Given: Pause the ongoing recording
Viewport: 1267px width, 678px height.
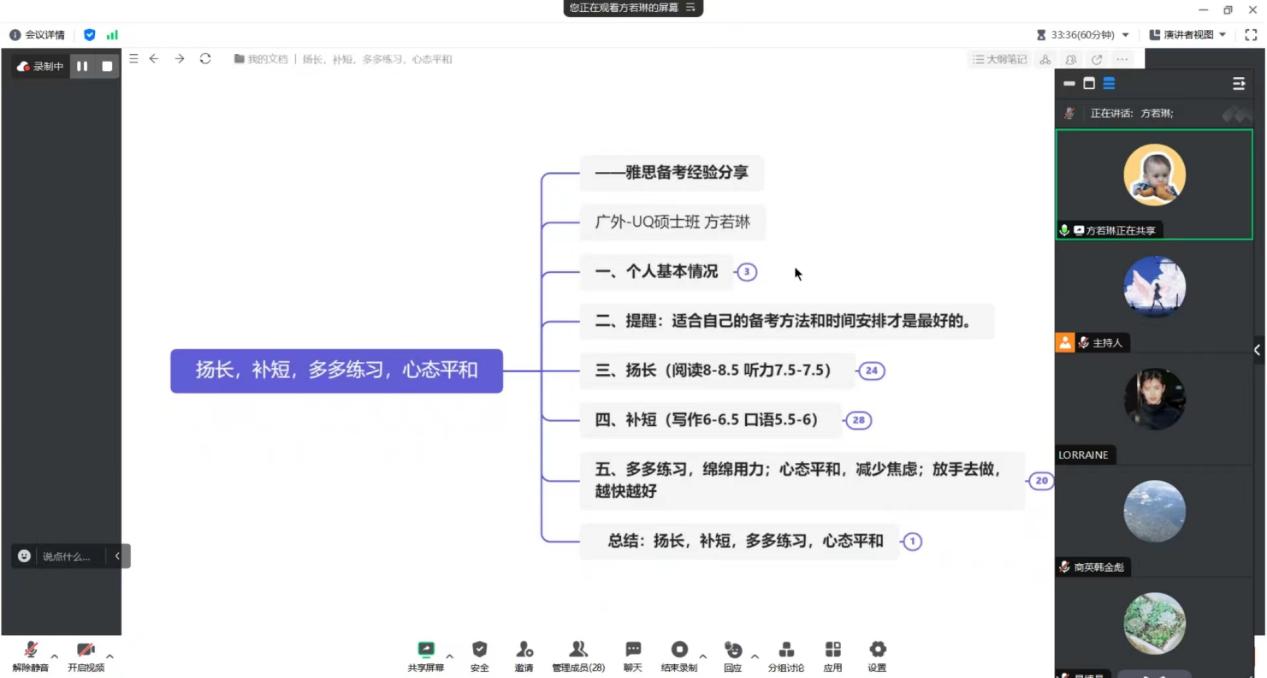Looking at the screenshot, I should tap(83, 66).
